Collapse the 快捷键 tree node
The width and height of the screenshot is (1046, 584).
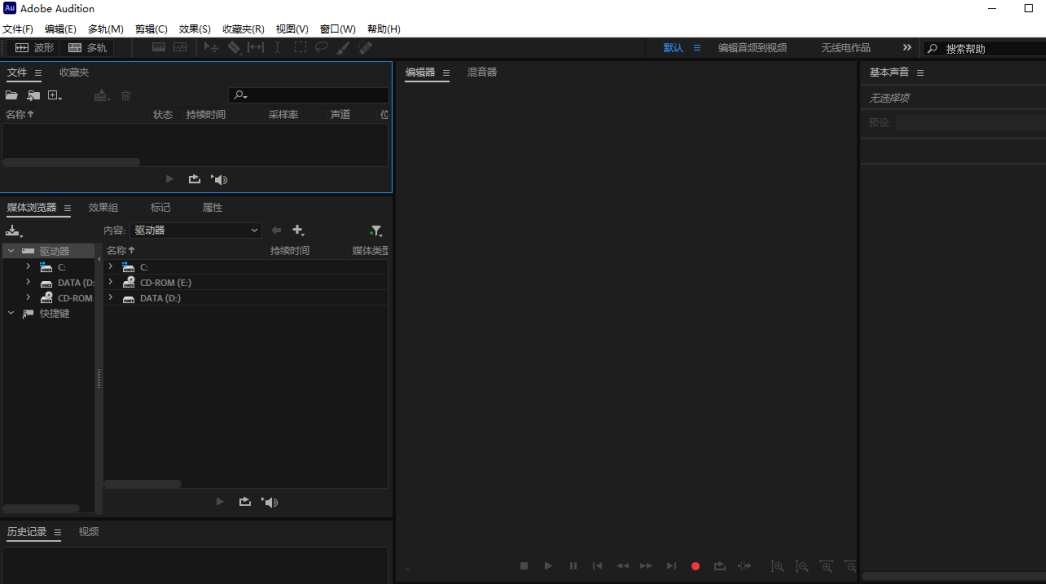click(11, 312)
